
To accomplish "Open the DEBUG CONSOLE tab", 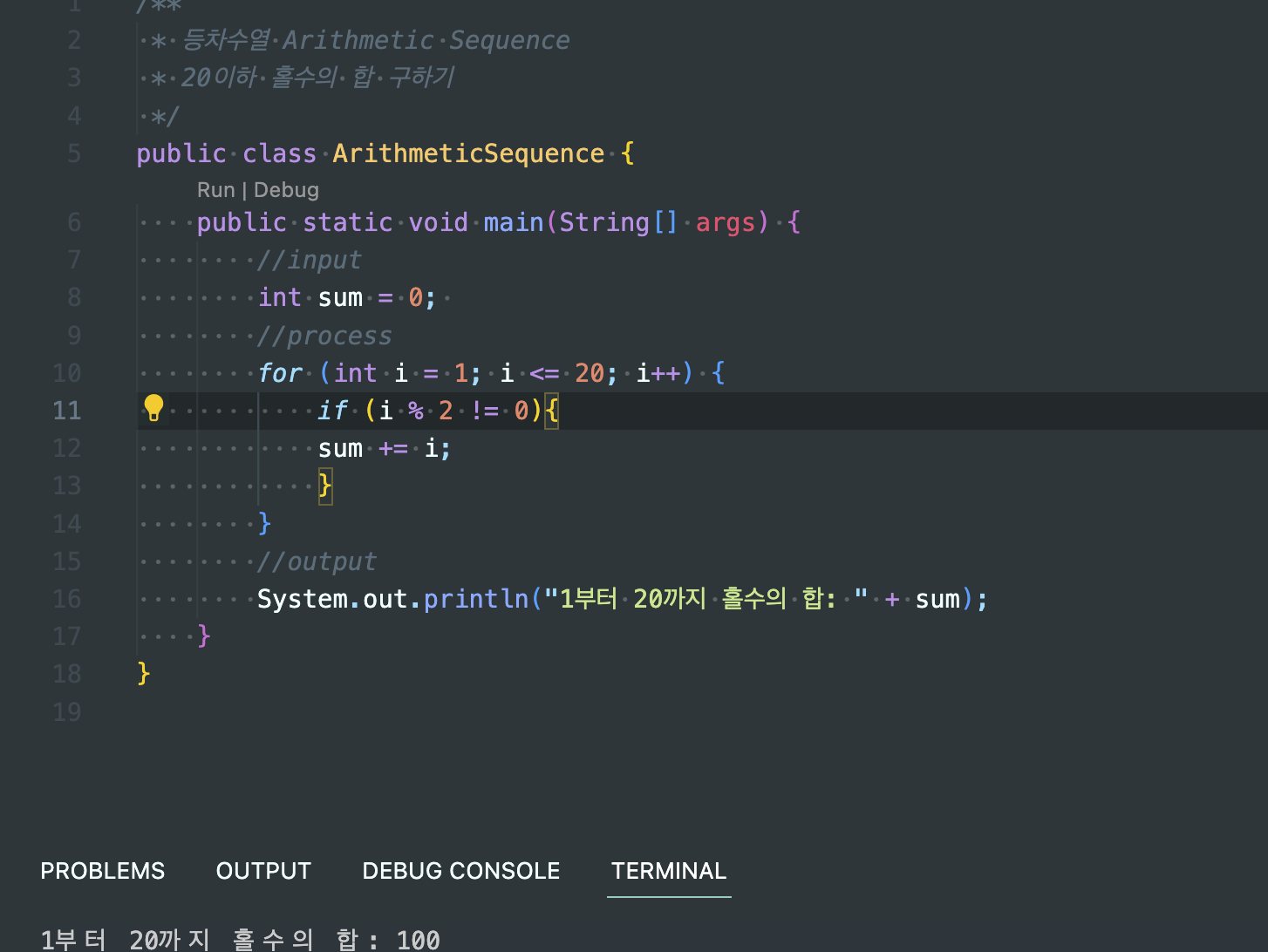I will (x=460, y=871).
